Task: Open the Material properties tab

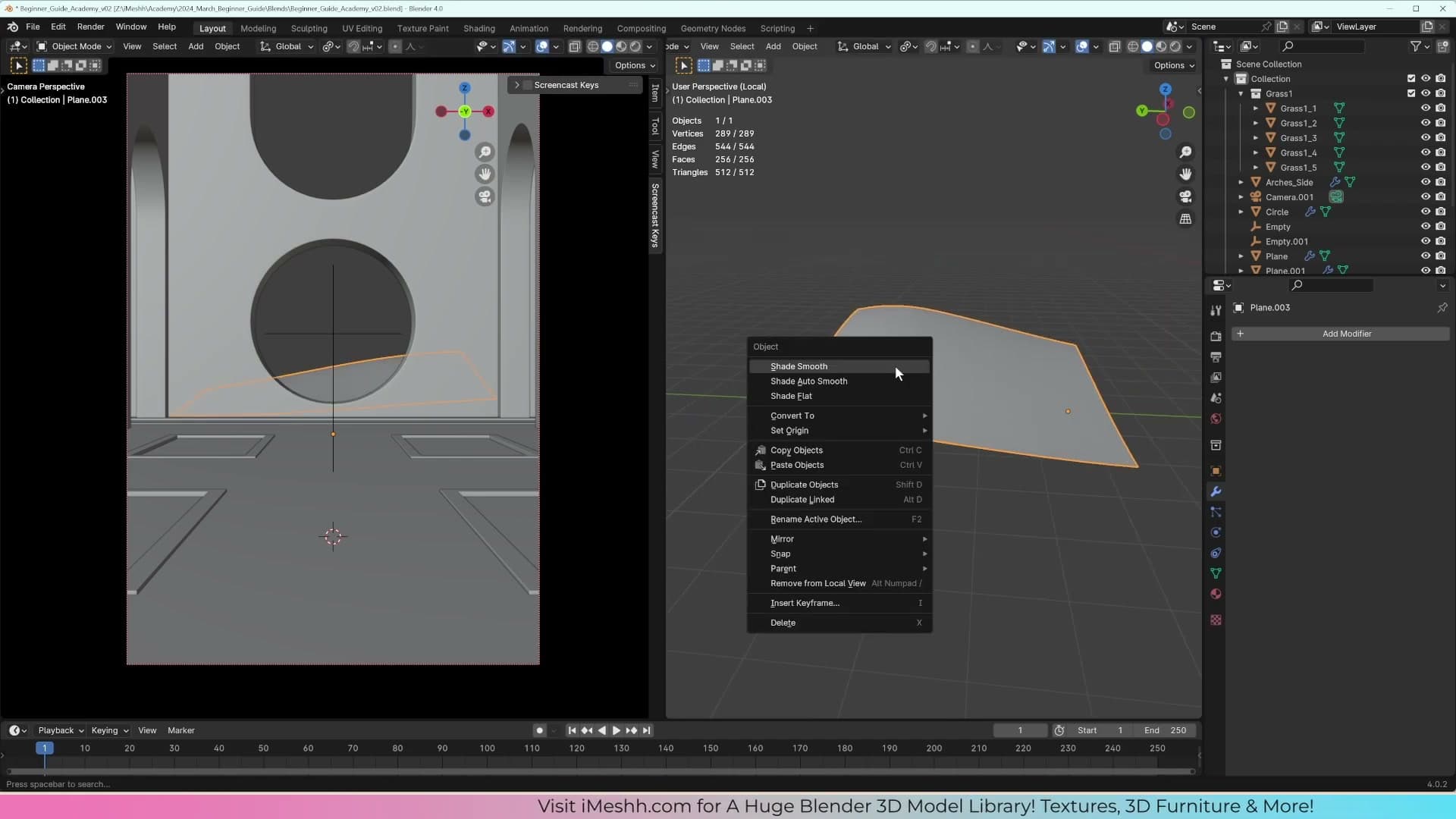Action: (1216, 594)
